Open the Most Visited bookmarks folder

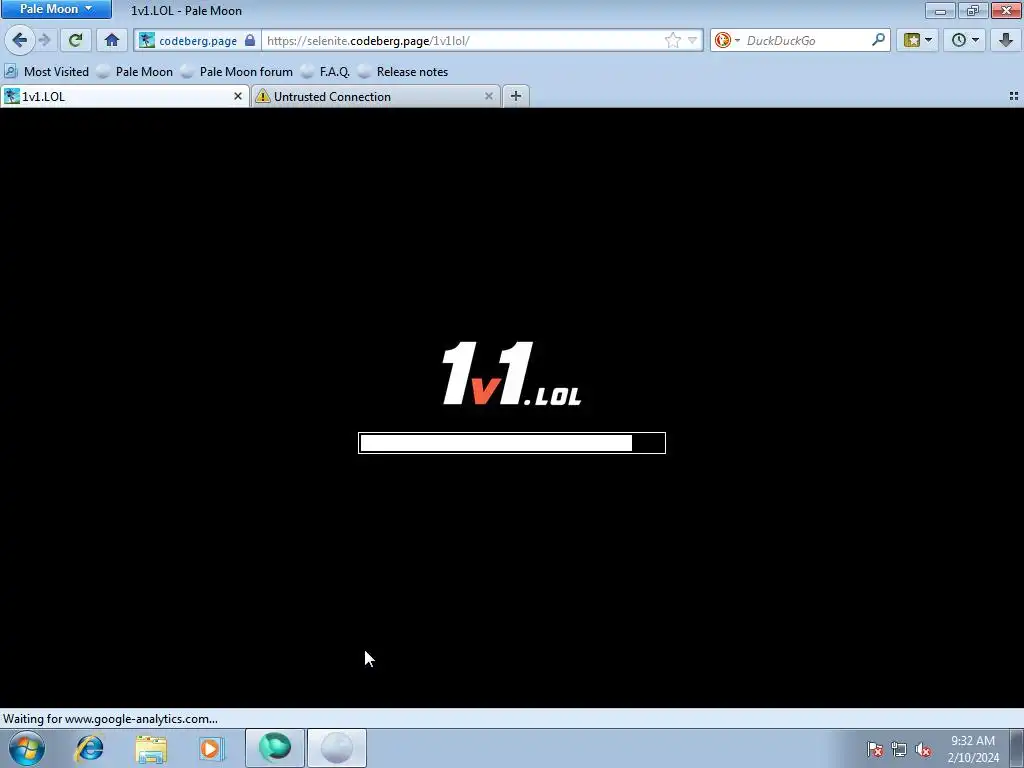(x=47, y=72)
